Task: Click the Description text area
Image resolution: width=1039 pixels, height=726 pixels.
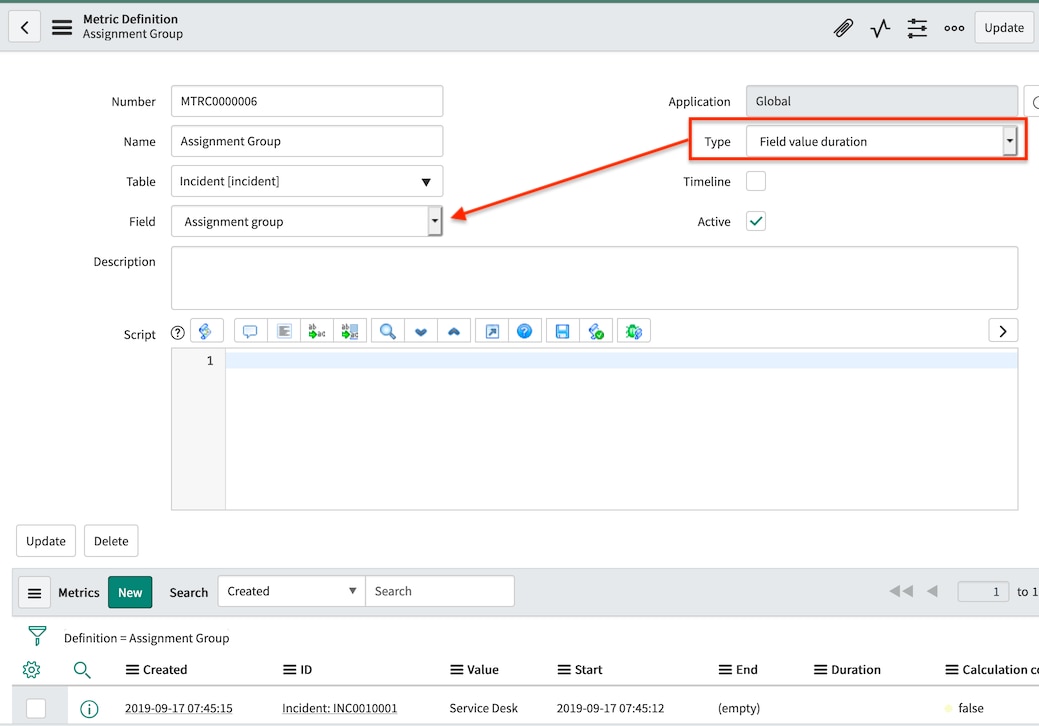Action: [x=594, y=278]
